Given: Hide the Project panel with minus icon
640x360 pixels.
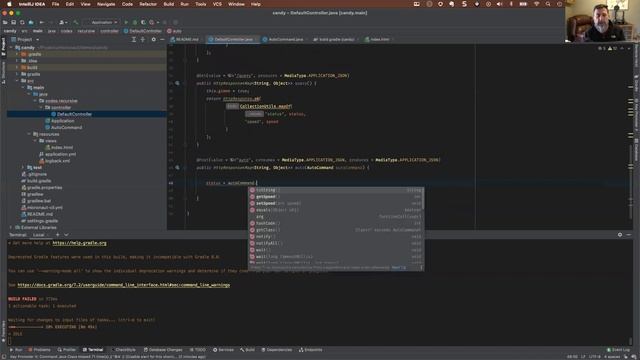Looking at the screenshot, I should coord(162,40).
